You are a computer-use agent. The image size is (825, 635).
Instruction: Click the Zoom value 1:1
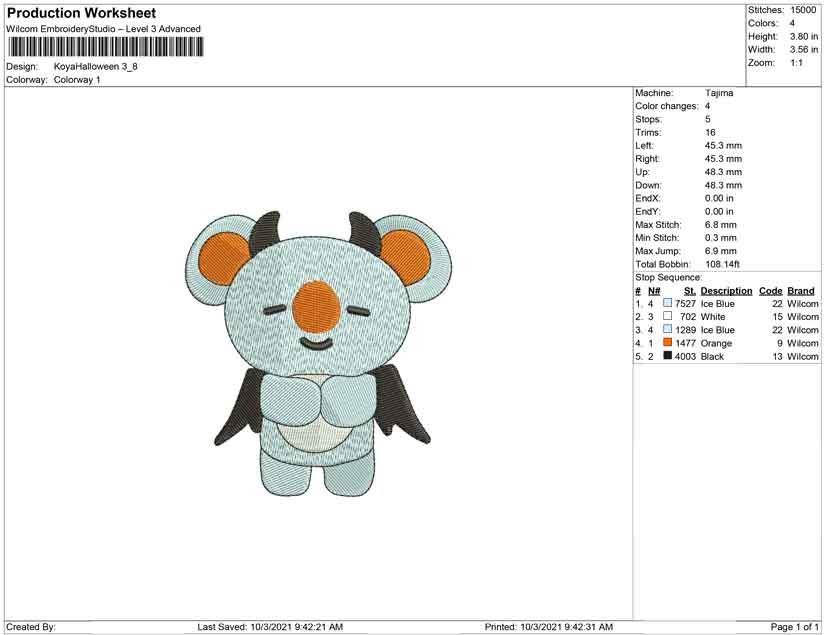click(796, 63)
